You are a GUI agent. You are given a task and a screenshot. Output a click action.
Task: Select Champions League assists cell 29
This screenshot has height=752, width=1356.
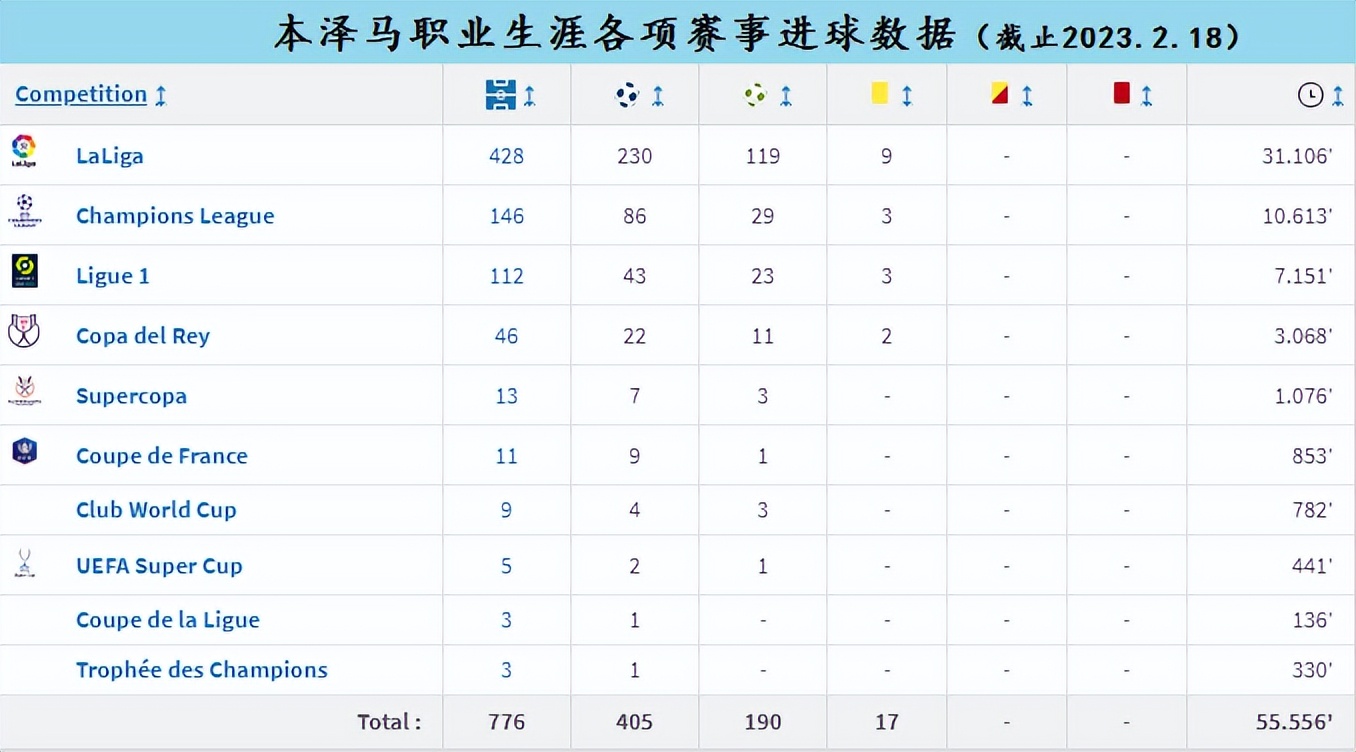point(763,216)
